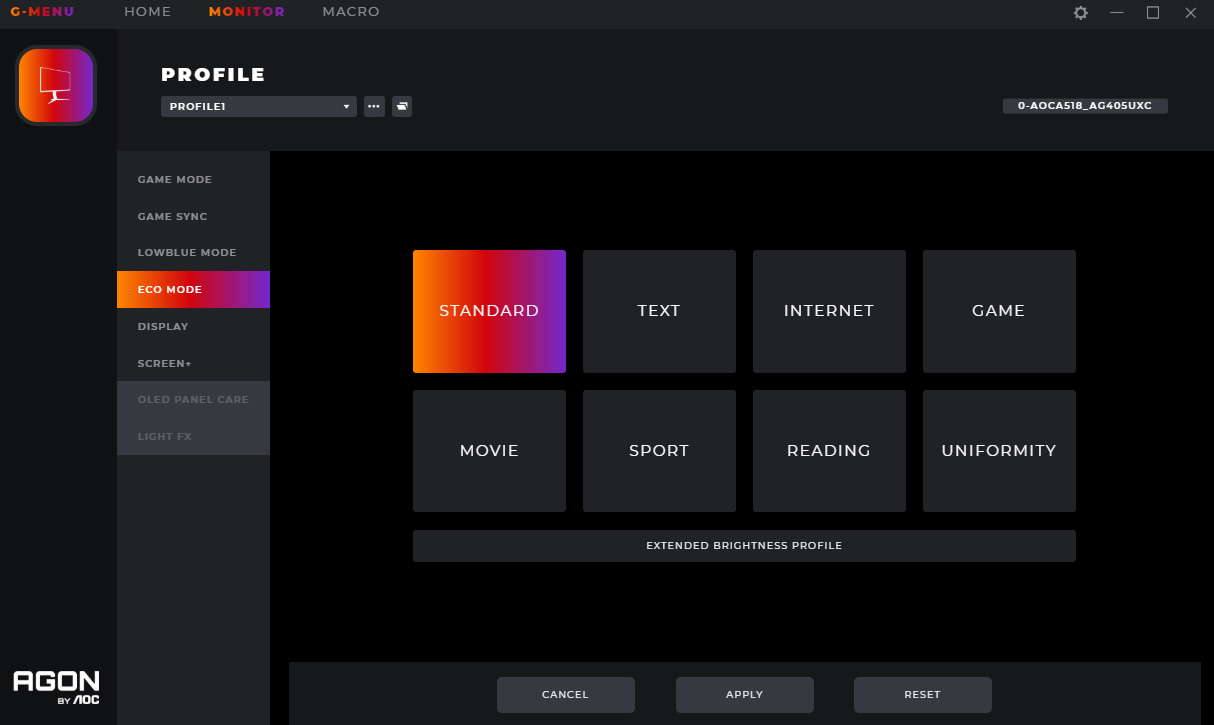The width and height of the screenshot is (1214, 725).
Task: Select the Standard eco mode tile
Action: pos(489,311)
